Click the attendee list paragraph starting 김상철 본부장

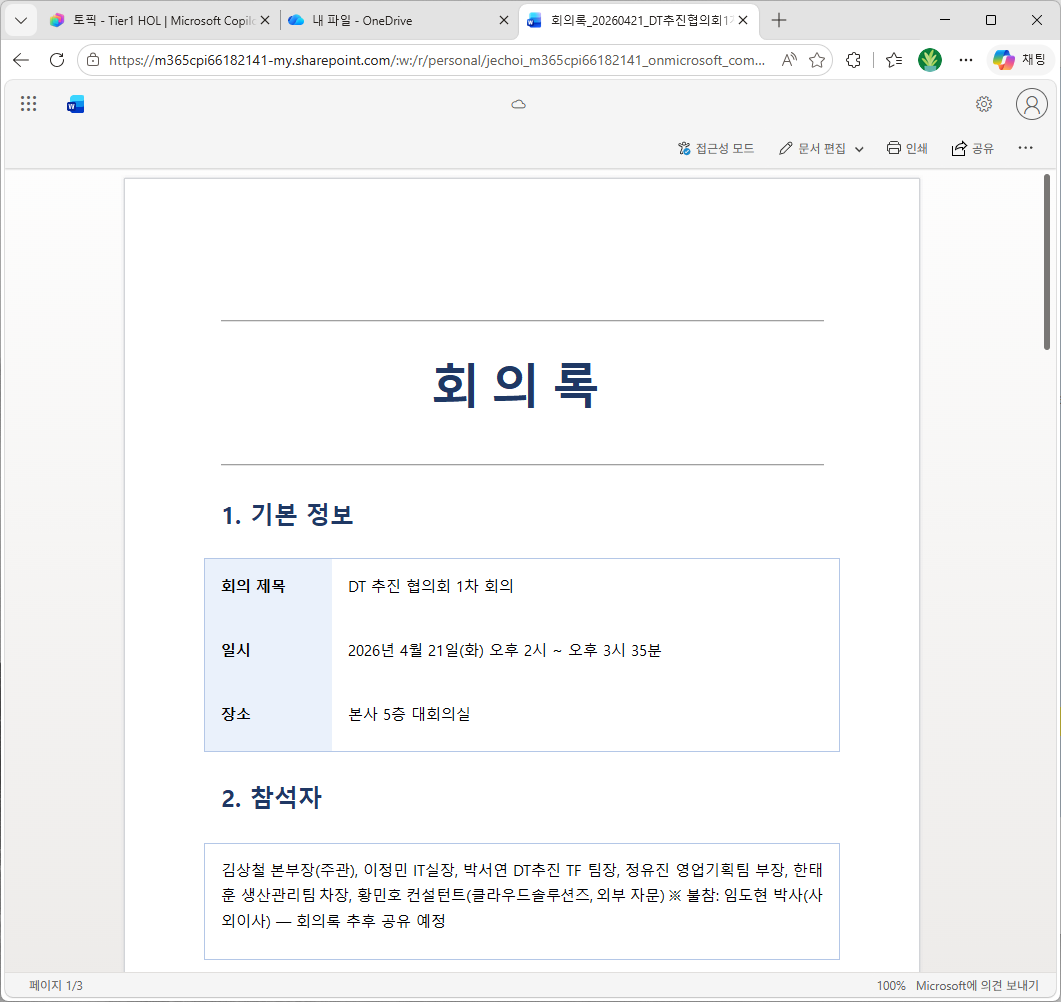[x=522, y=895]
